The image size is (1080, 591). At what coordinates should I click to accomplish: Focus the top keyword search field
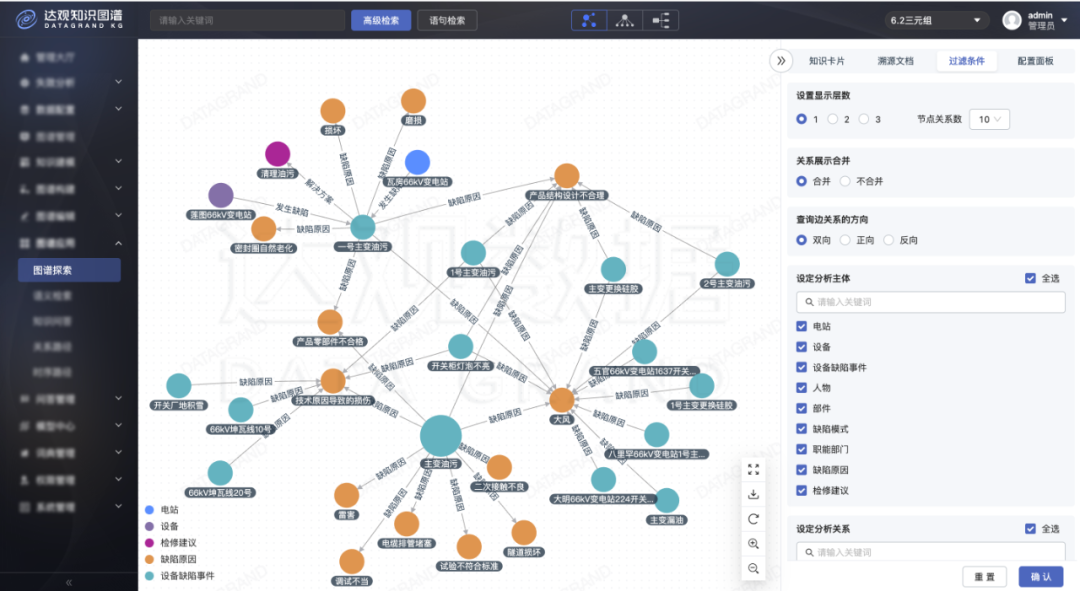[247, 21]
